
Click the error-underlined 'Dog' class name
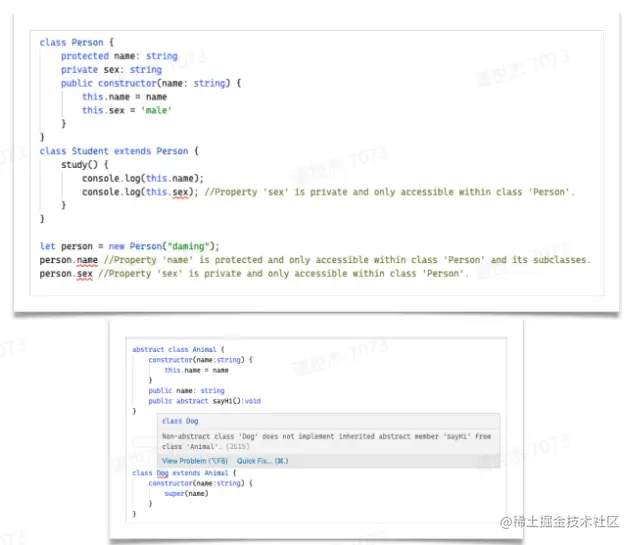pos(162,473)
